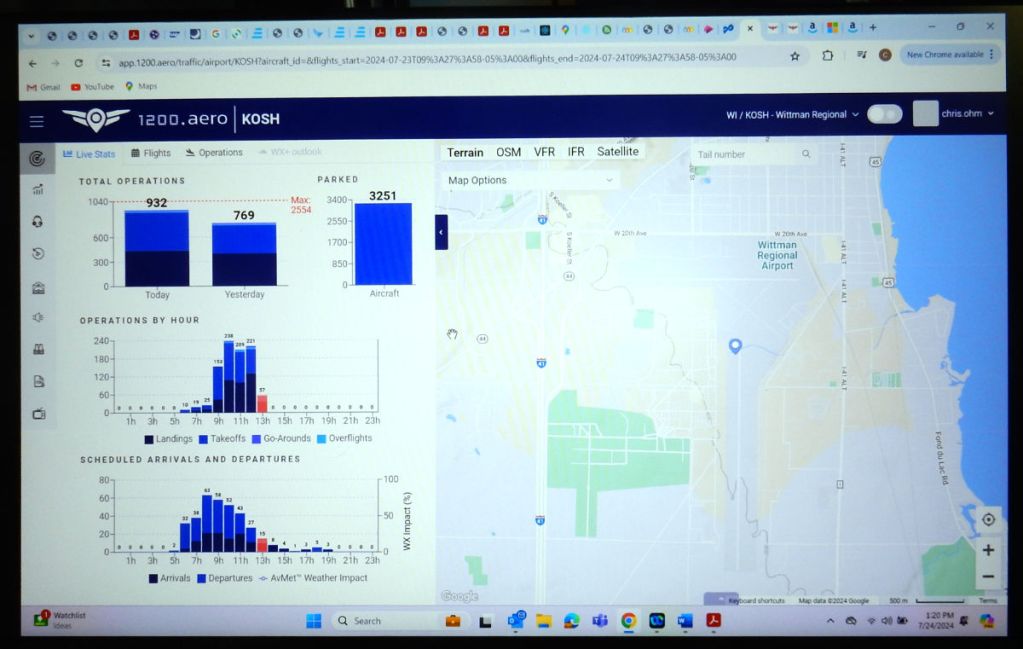Open the hamburger menu in the header
Image resolution: width=1023 pixels, height=649 pixels.
[37, 121]
